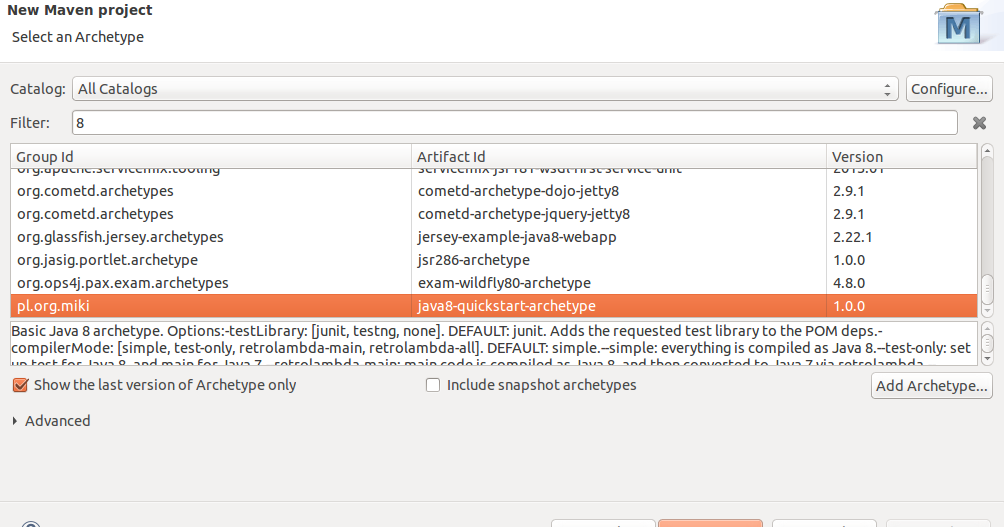This screenshot has width=1004, height=527.
Task: Click group id org.glassfish.jersey.archetypes
Action: (120, 237)
